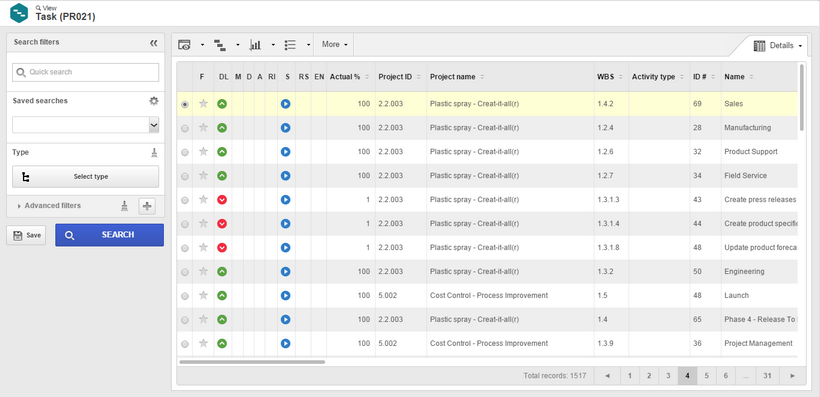Open the Details view dropdown
This screenshot has width=820, height=397.
click(x=778, y=46)
